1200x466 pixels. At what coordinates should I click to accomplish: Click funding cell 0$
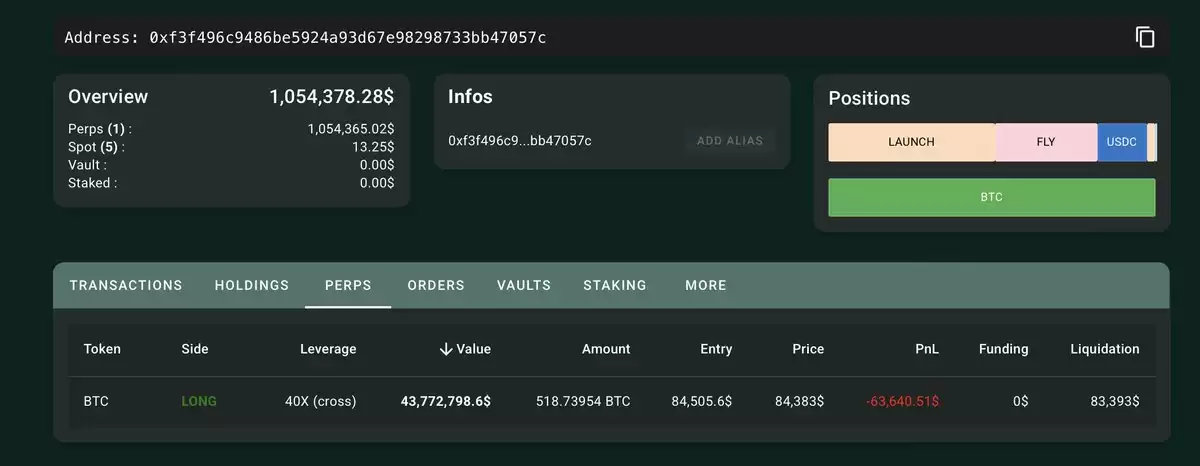[1020, 401]
